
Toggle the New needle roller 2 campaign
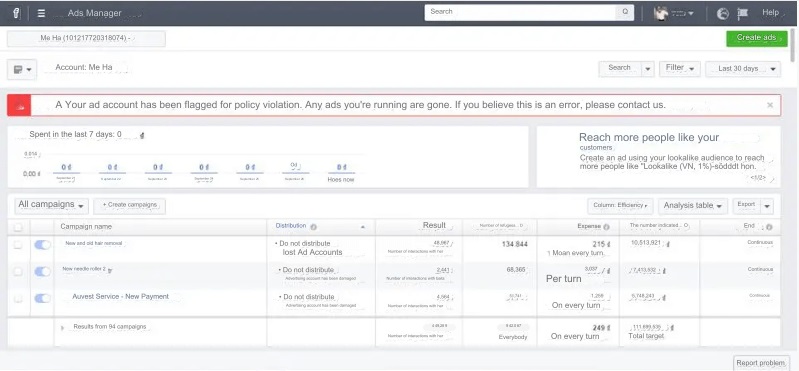[42, 272]
